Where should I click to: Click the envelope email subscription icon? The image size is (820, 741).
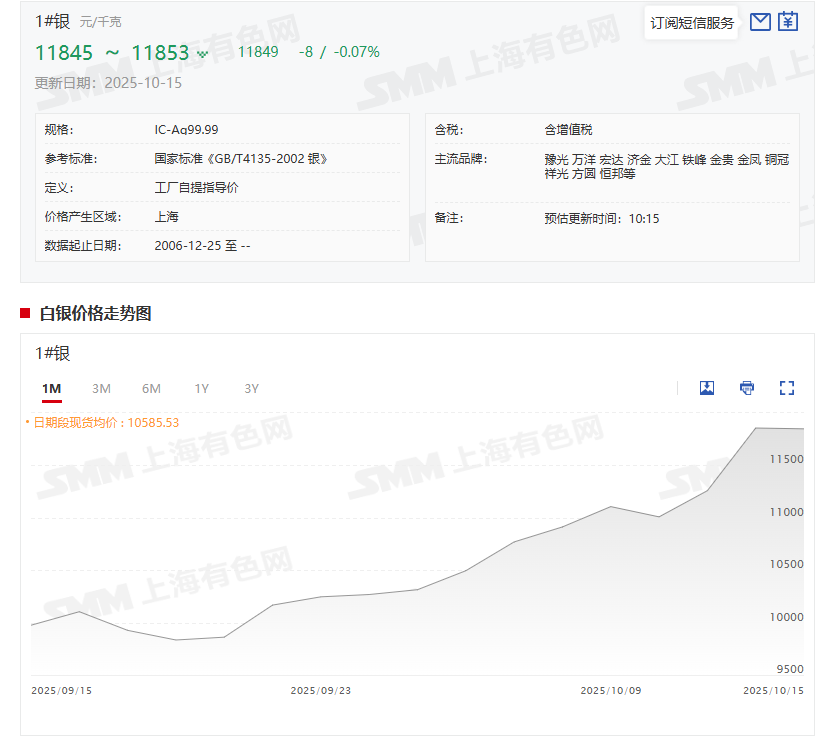point(760,21)
